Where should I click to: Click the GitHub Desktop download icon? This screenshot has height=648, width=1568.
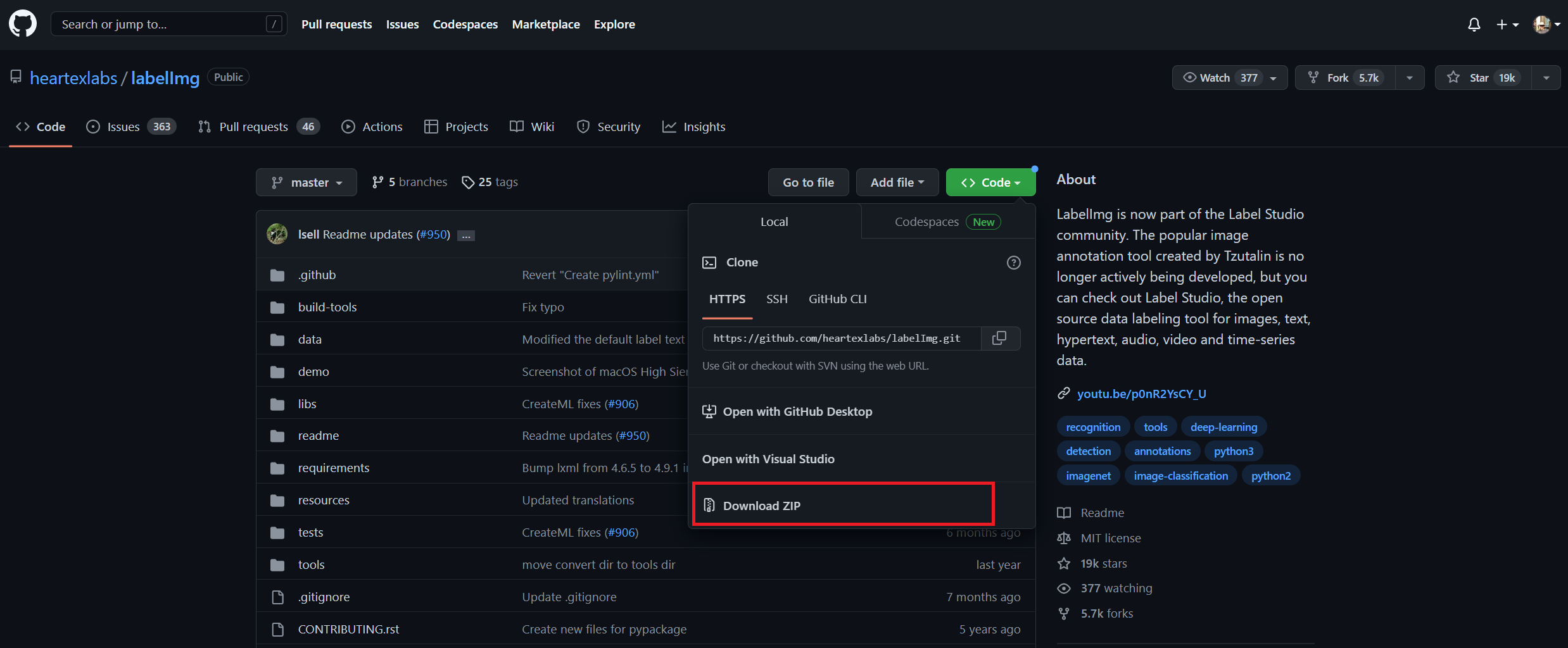[x=709, y=412]
